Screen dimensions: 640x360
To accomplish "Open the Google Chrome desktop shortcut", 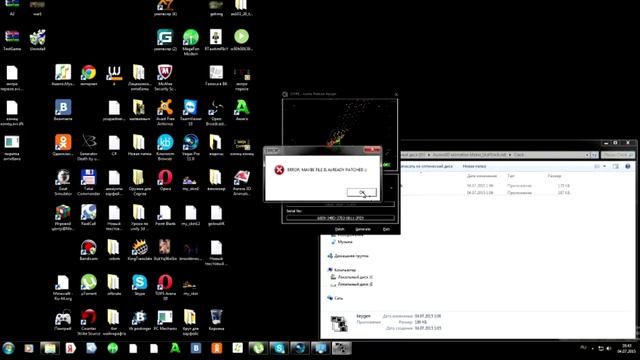I will (x=89, y=76).
